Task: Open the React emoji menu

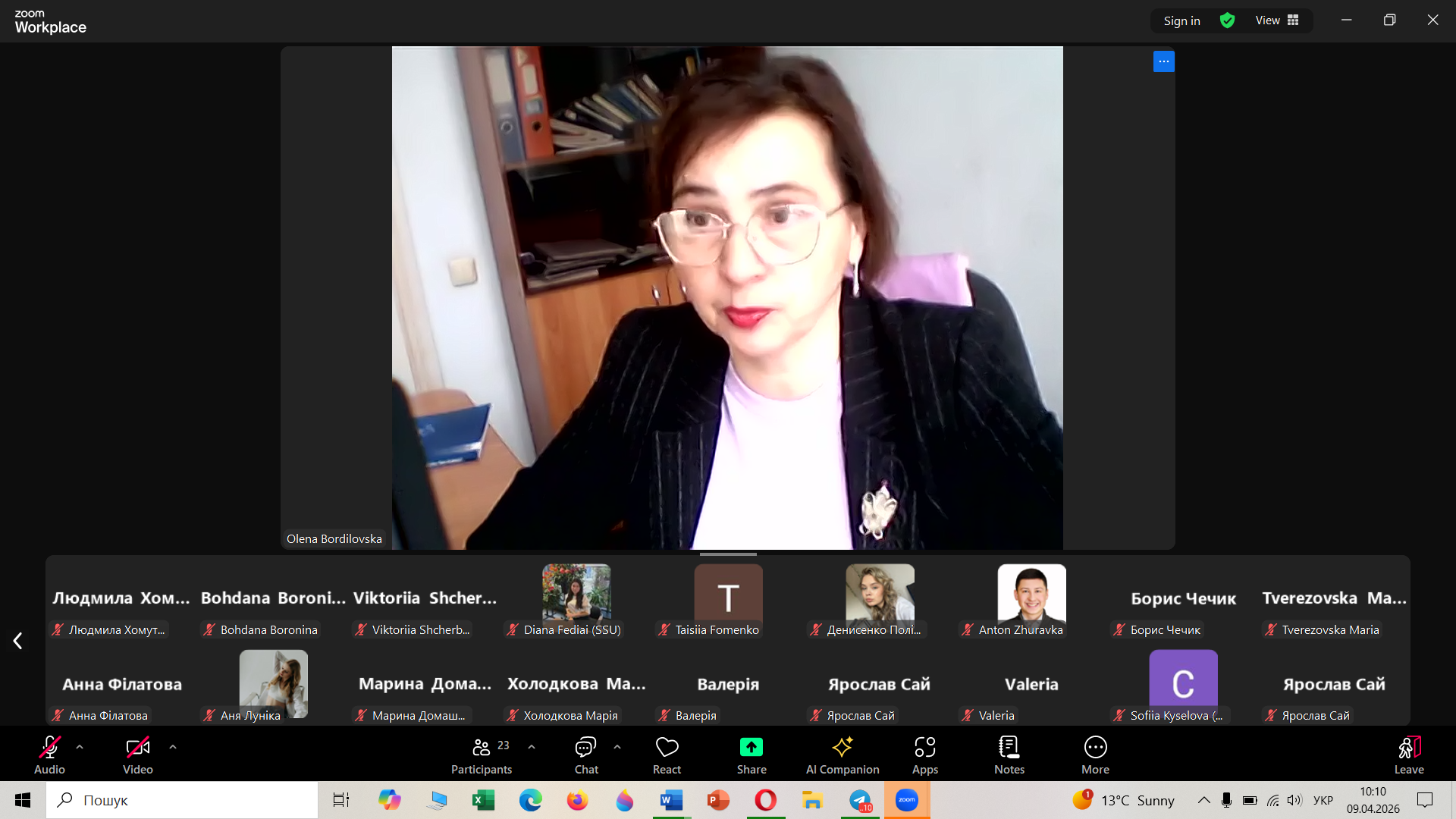Action: coord(667,748)
